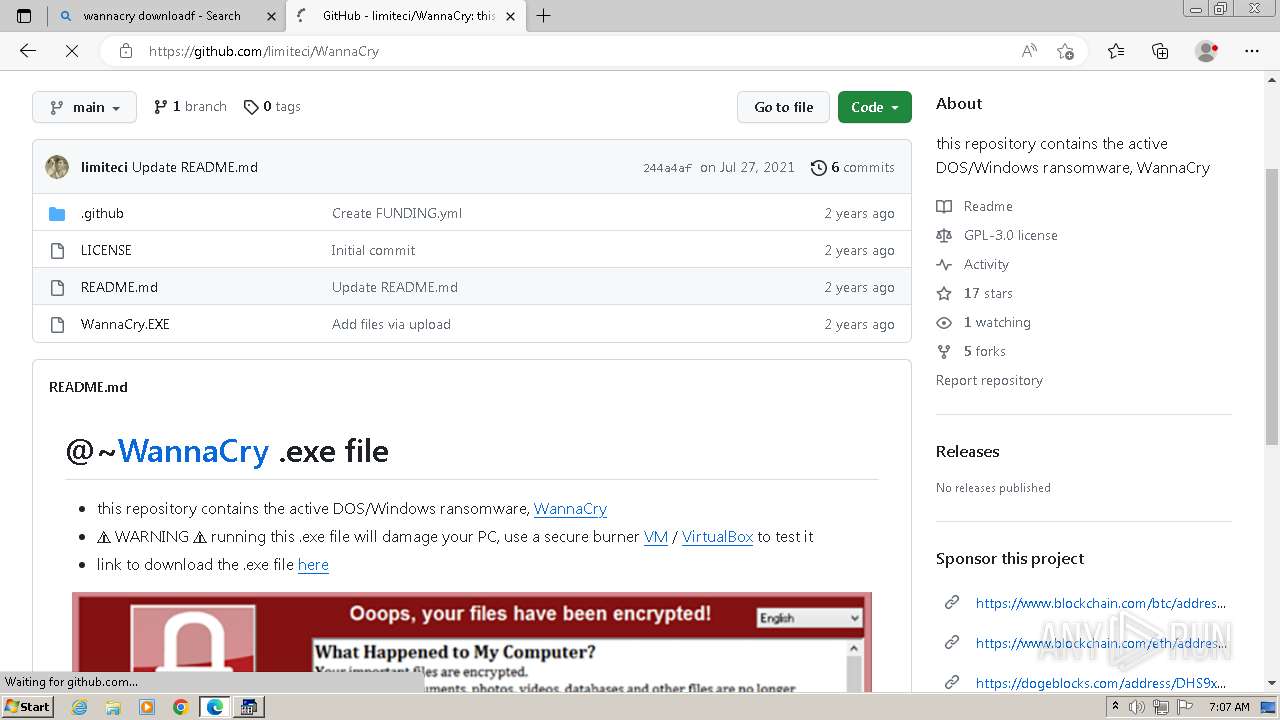Open English language dropdown in image
This screenshot has width=1280, height=720.
(x=809, y=618)
